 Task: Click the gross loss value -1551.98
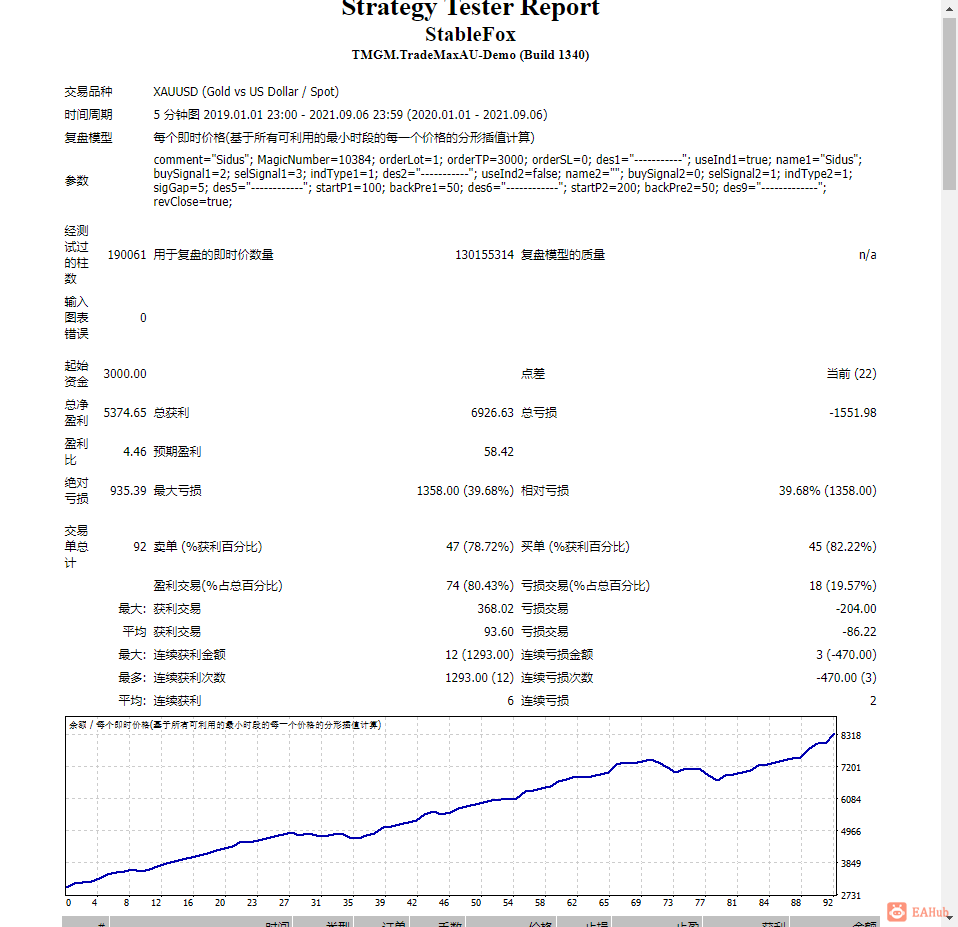pos(852,413)
